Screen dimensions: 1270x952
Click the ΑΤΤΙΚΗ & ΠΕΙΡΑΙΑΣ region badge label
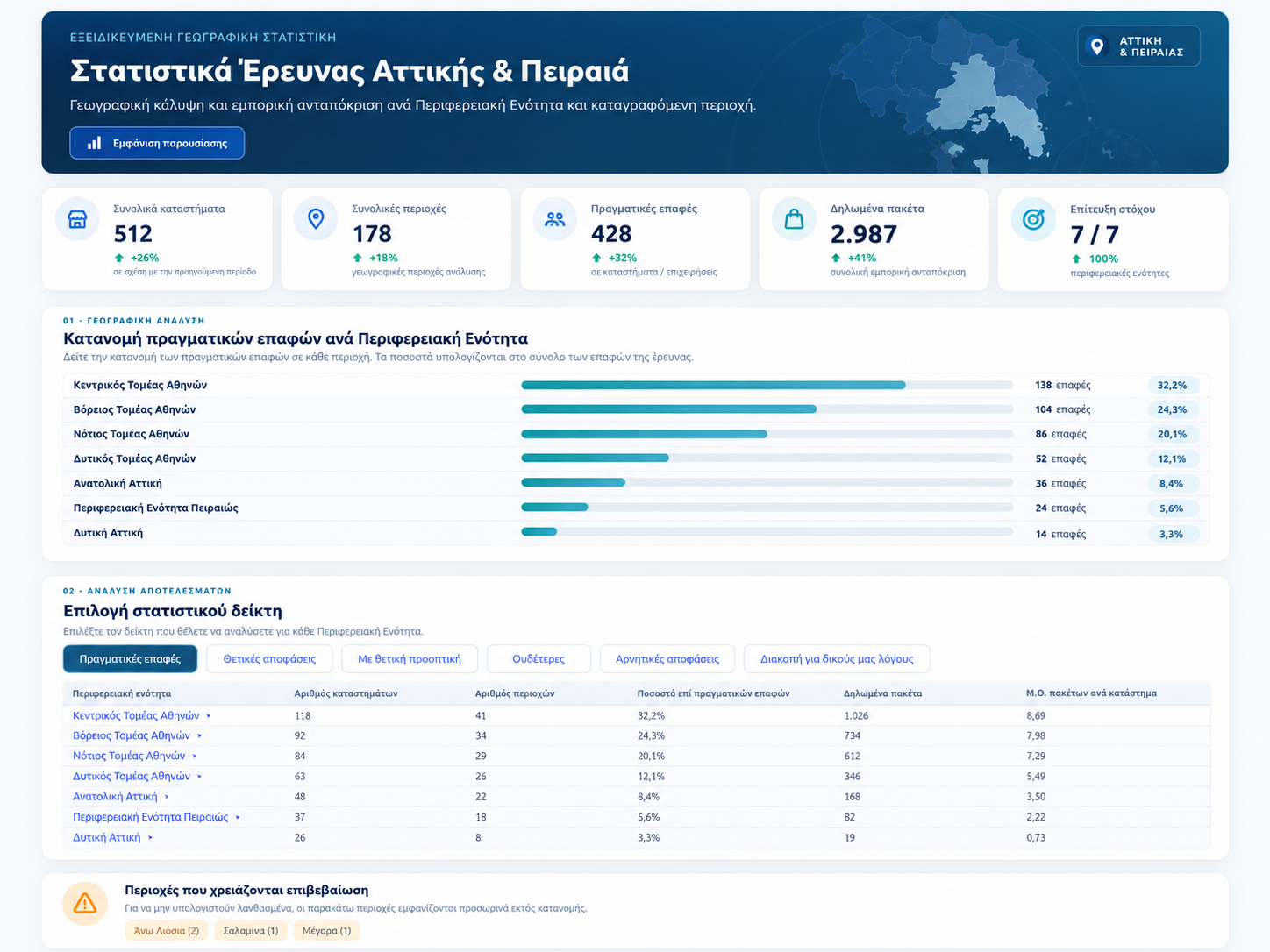pyautogui.click(x=1151, y=46)
